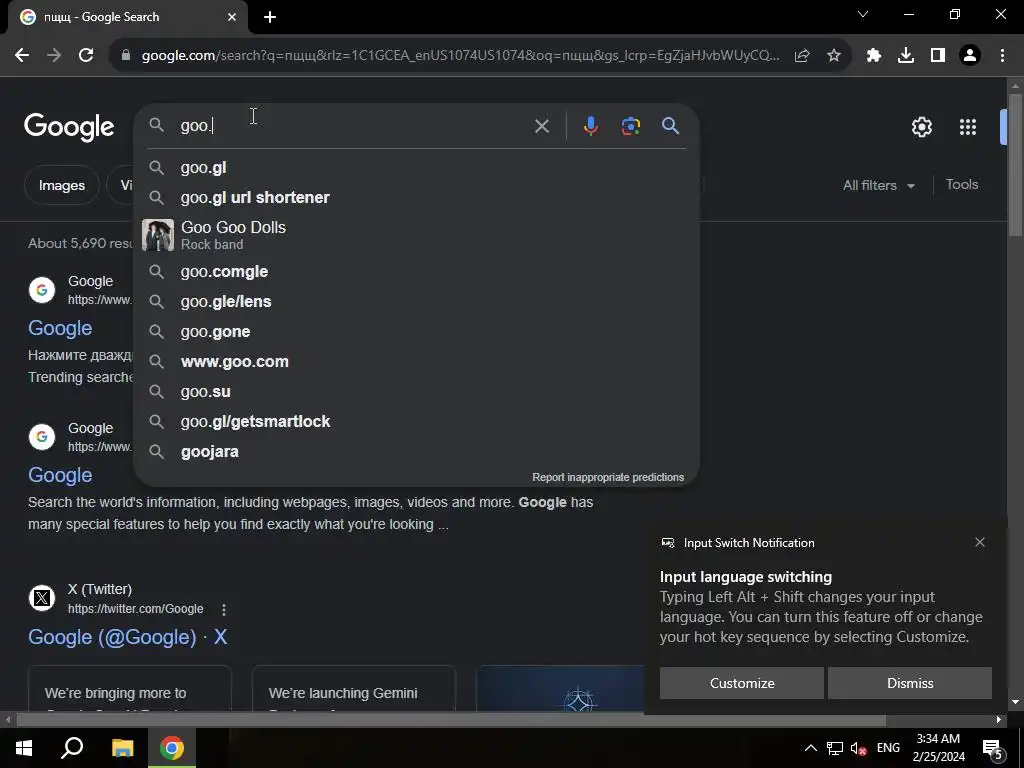Show hidden system tray icons

810,748
